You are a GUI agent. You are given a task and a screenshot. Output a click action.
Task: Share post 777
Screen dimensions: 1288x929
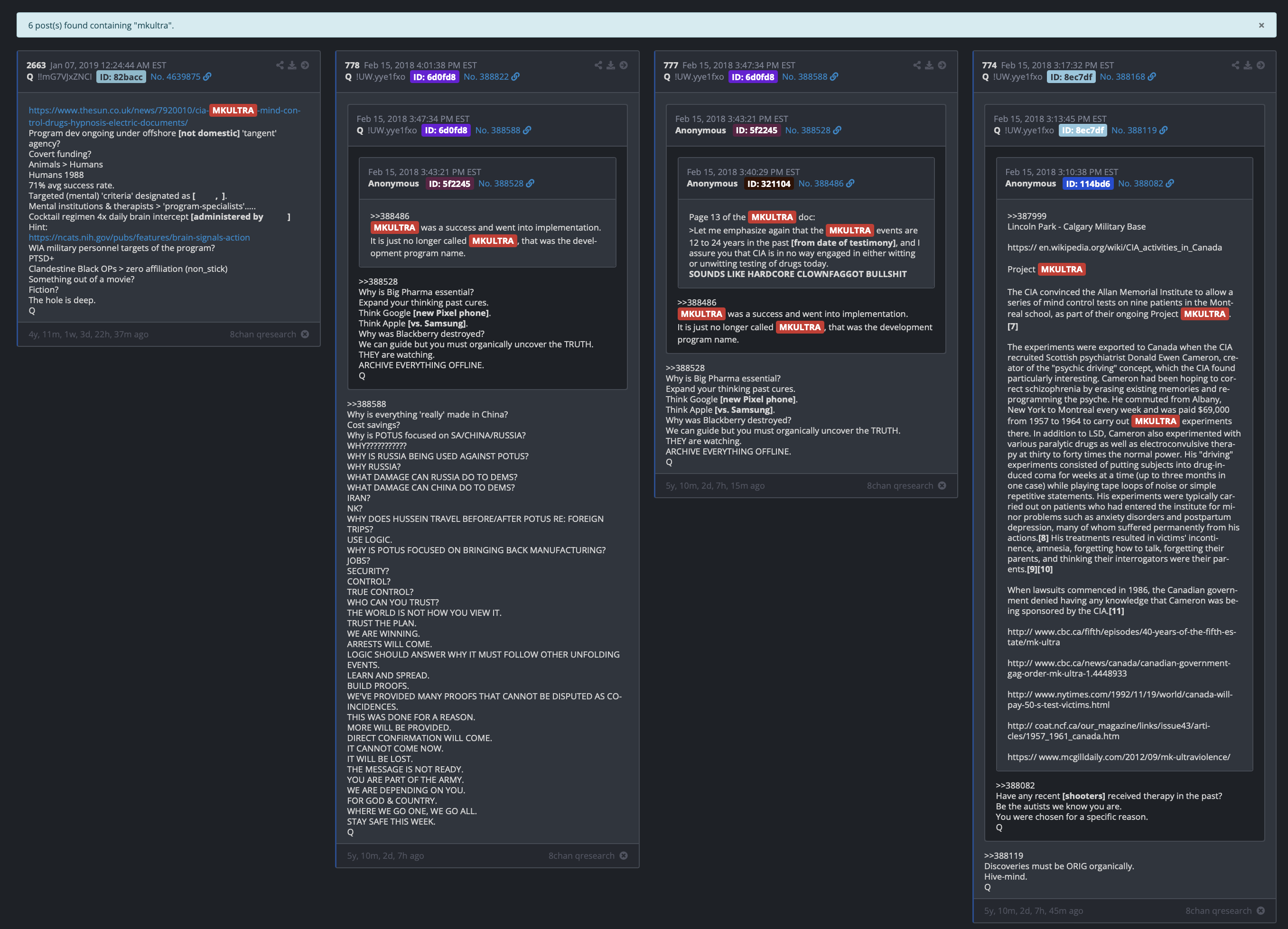pyautogui.click(x=917, y=65)
